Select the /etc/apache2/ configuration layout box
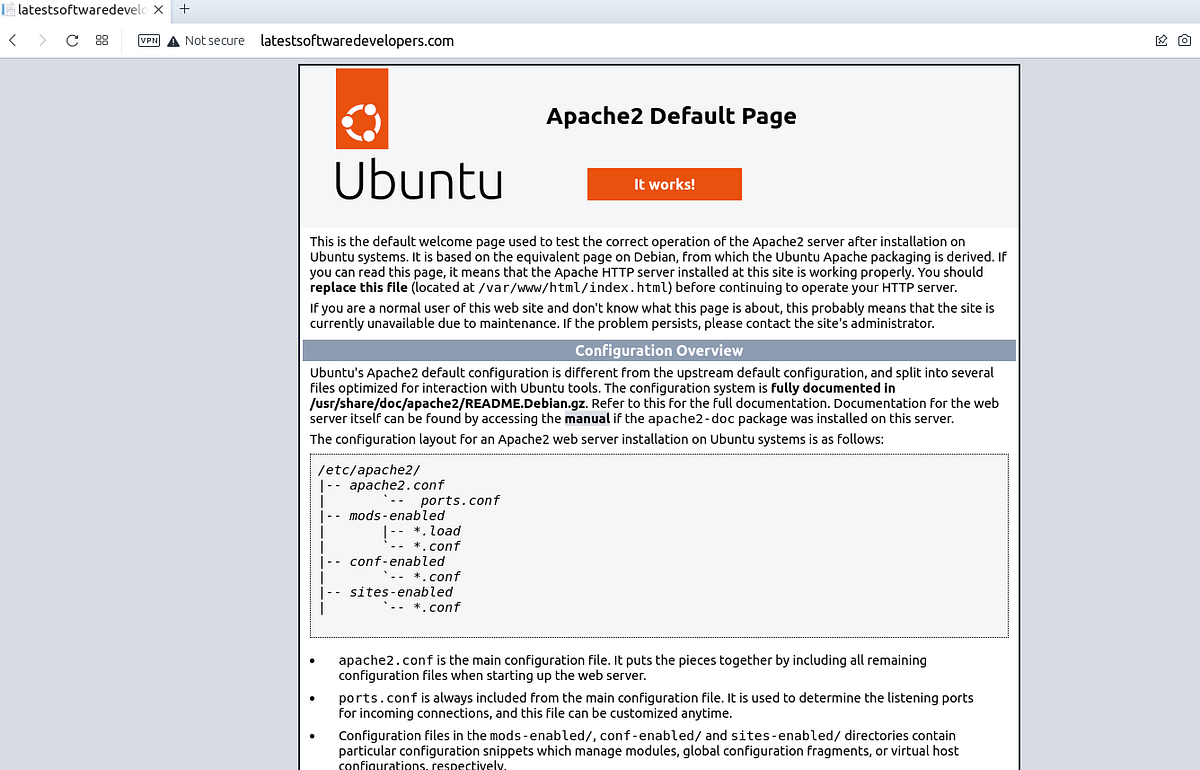 pos(659,545)
